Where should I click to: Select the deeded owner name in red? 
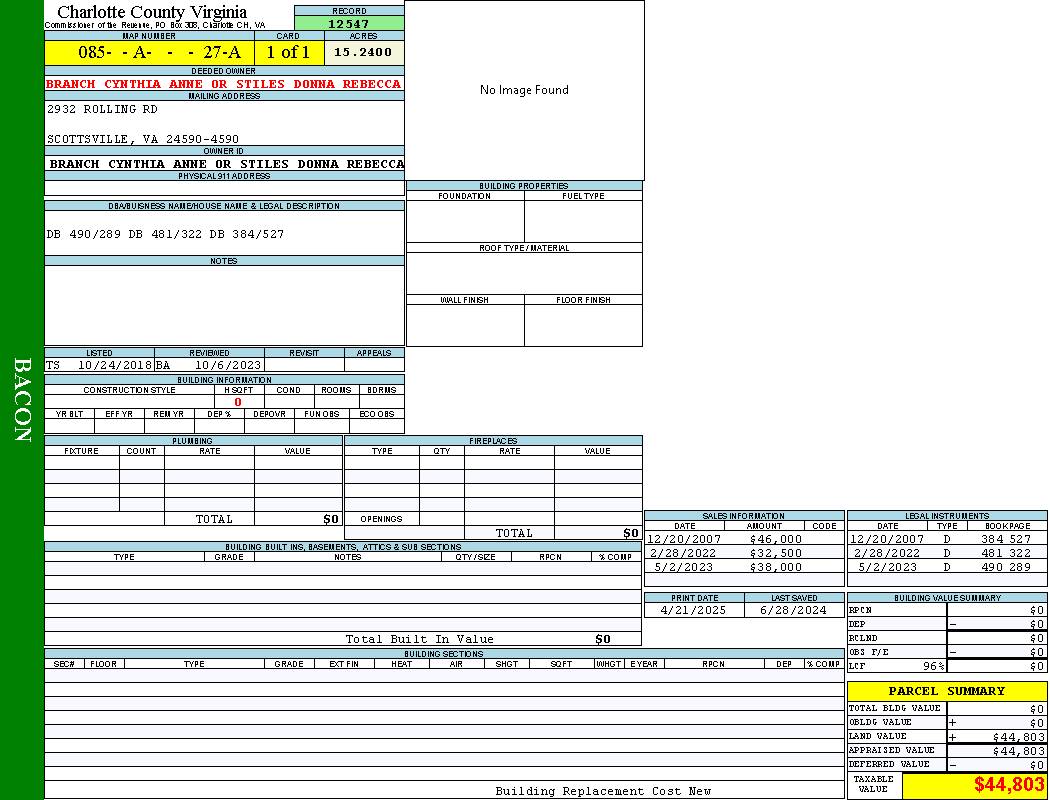coord(224,84)
